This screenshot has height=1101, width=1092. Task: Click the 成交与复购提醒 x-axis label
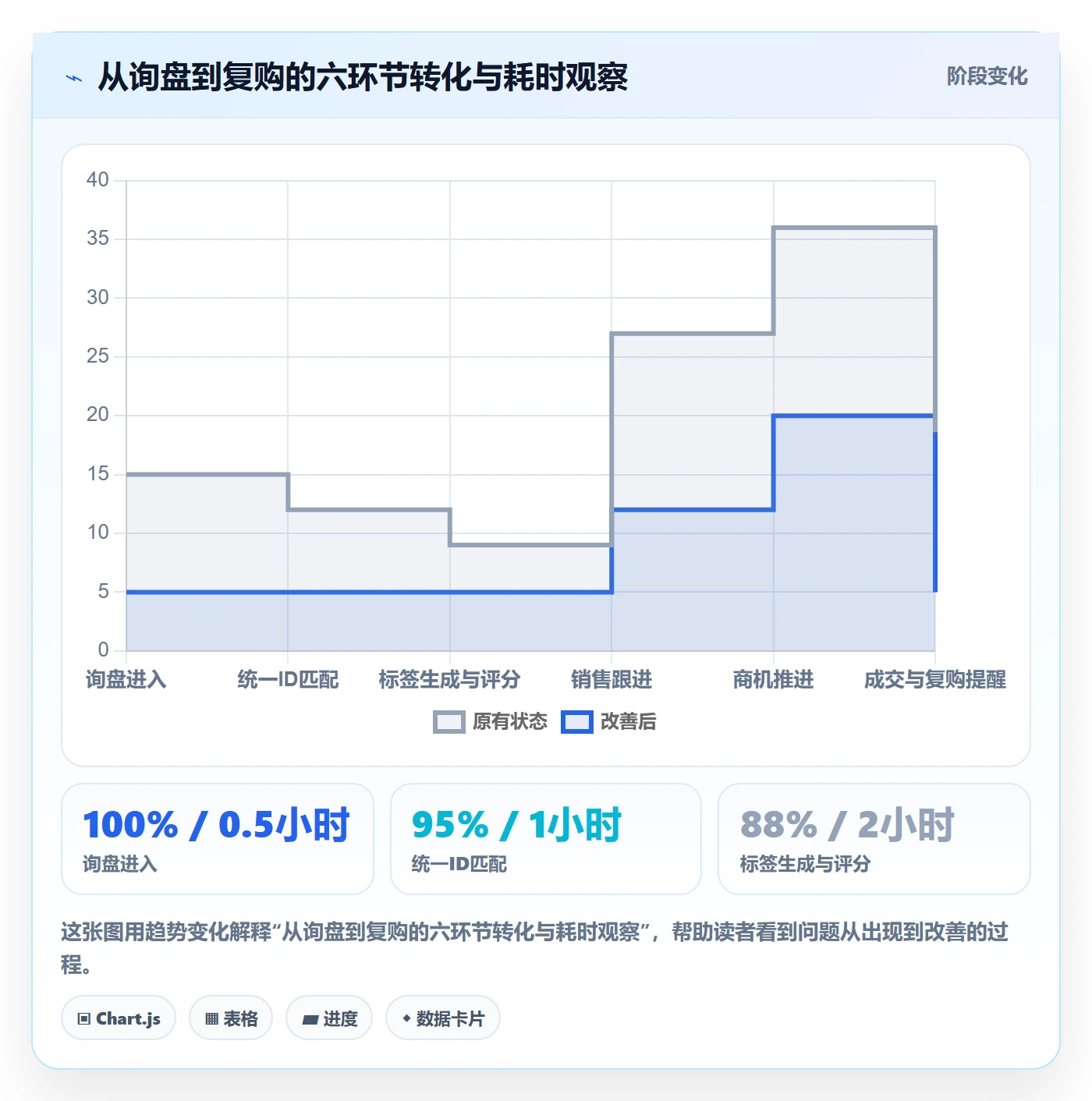[x=935, y=680]
